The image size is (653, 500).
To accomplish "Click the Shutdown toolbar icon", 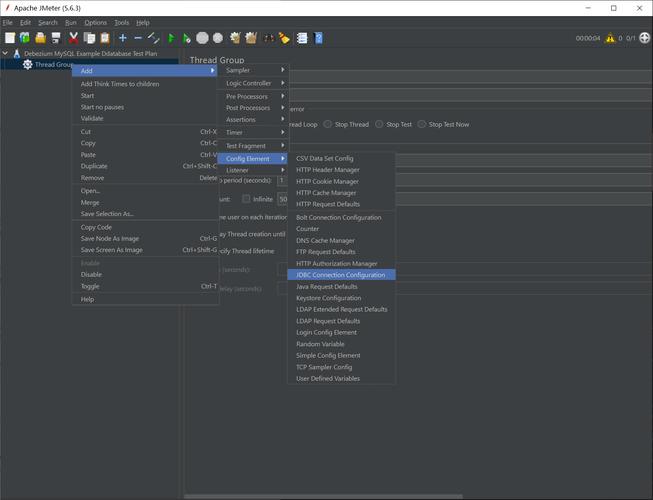I will pyautogui.click(x=218, y=38).
